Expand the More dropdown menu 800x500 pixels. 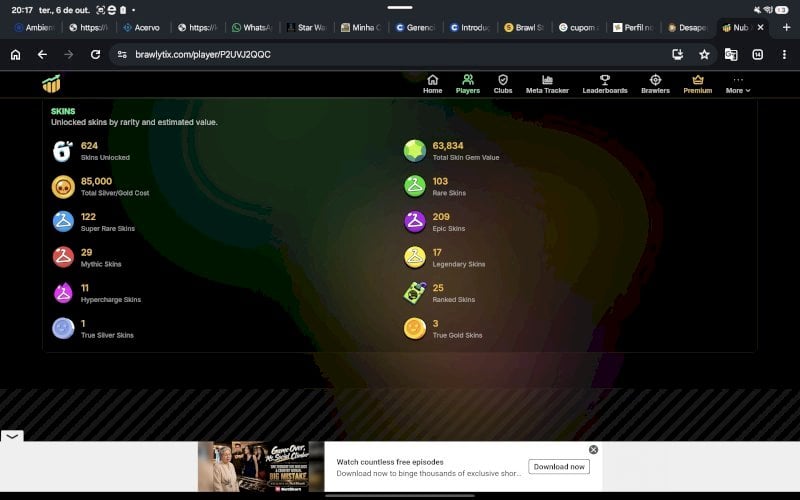click(x=738, y=85)
